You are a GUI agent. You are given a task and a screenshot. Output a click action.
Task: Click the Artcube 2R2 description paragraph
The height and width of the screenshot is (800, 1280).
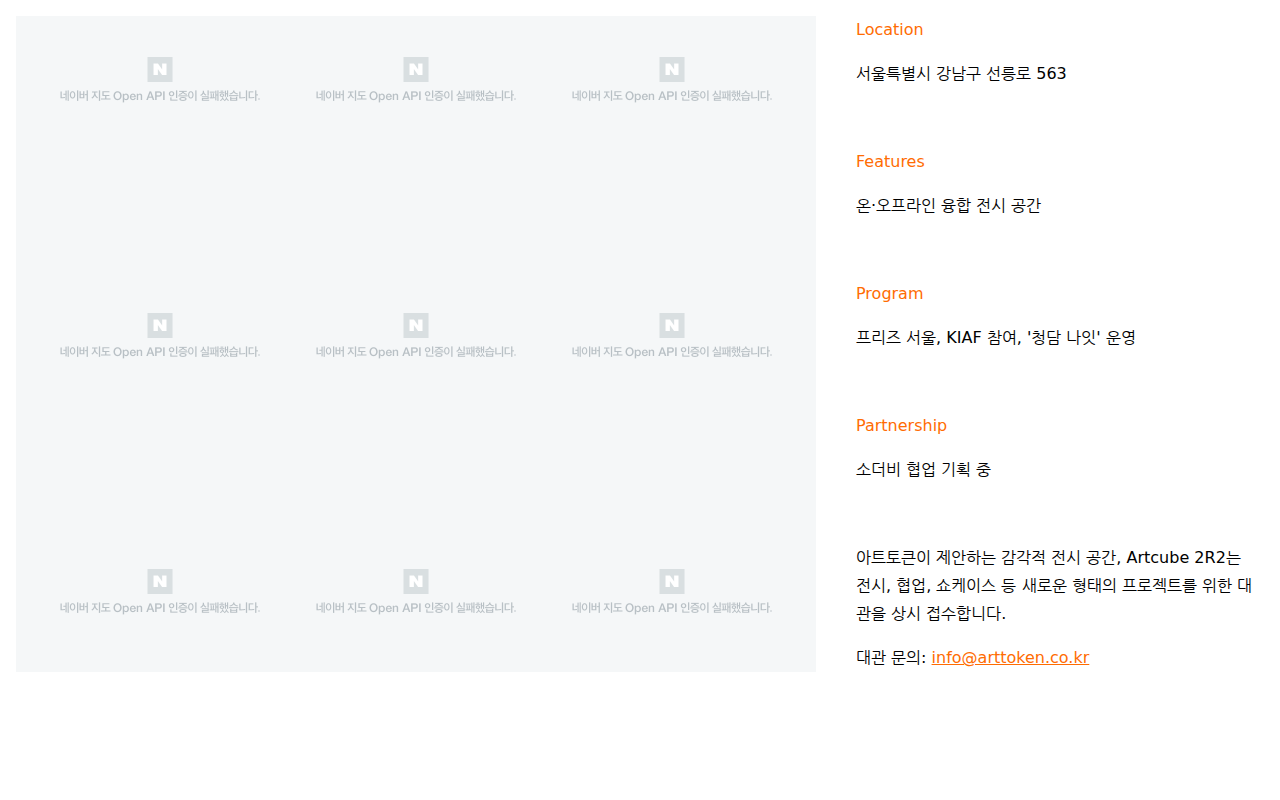pyautogui.click(x=1055, y=585)
